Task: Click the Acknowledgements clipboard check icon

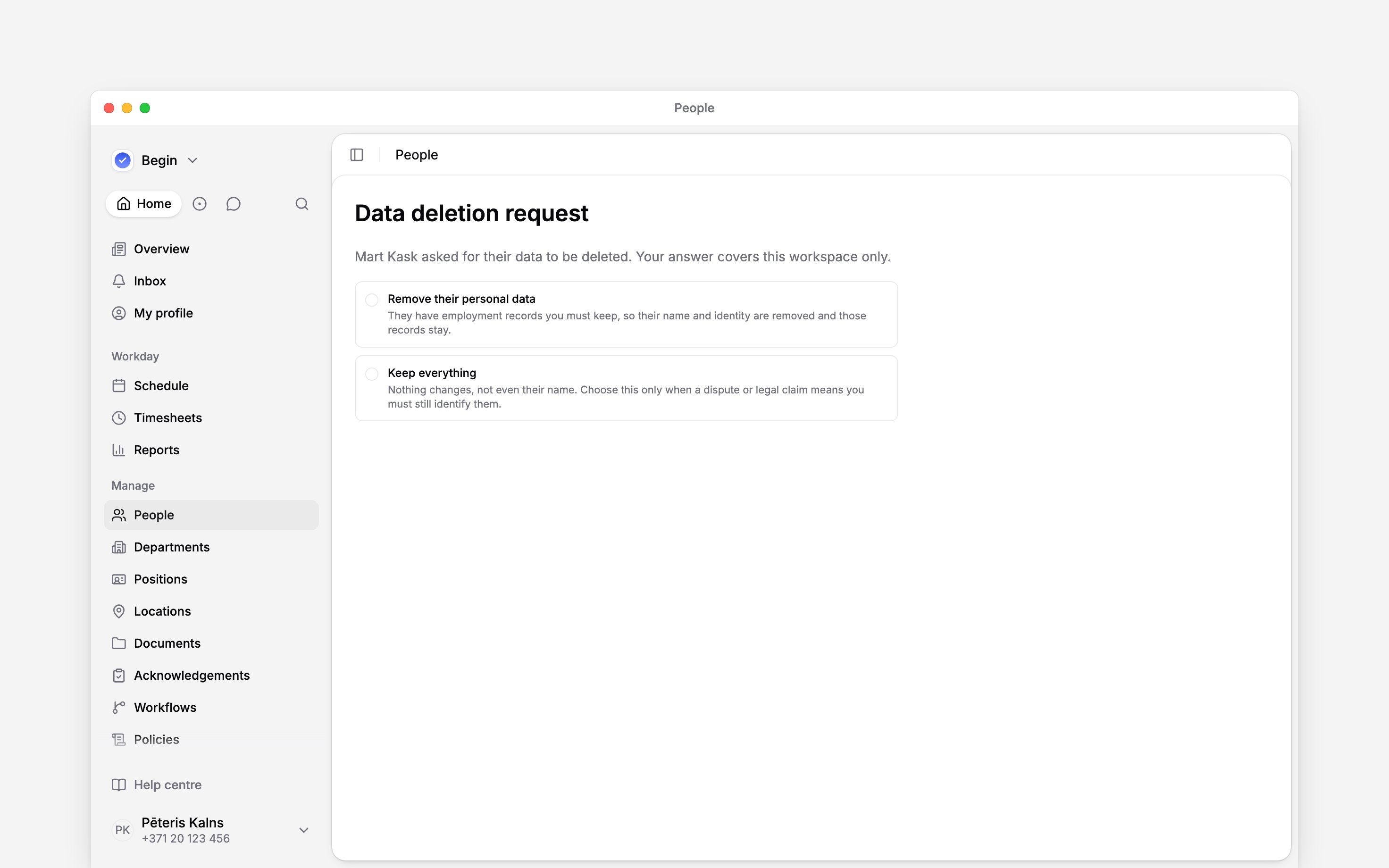Action: click(x=119, y=676)
